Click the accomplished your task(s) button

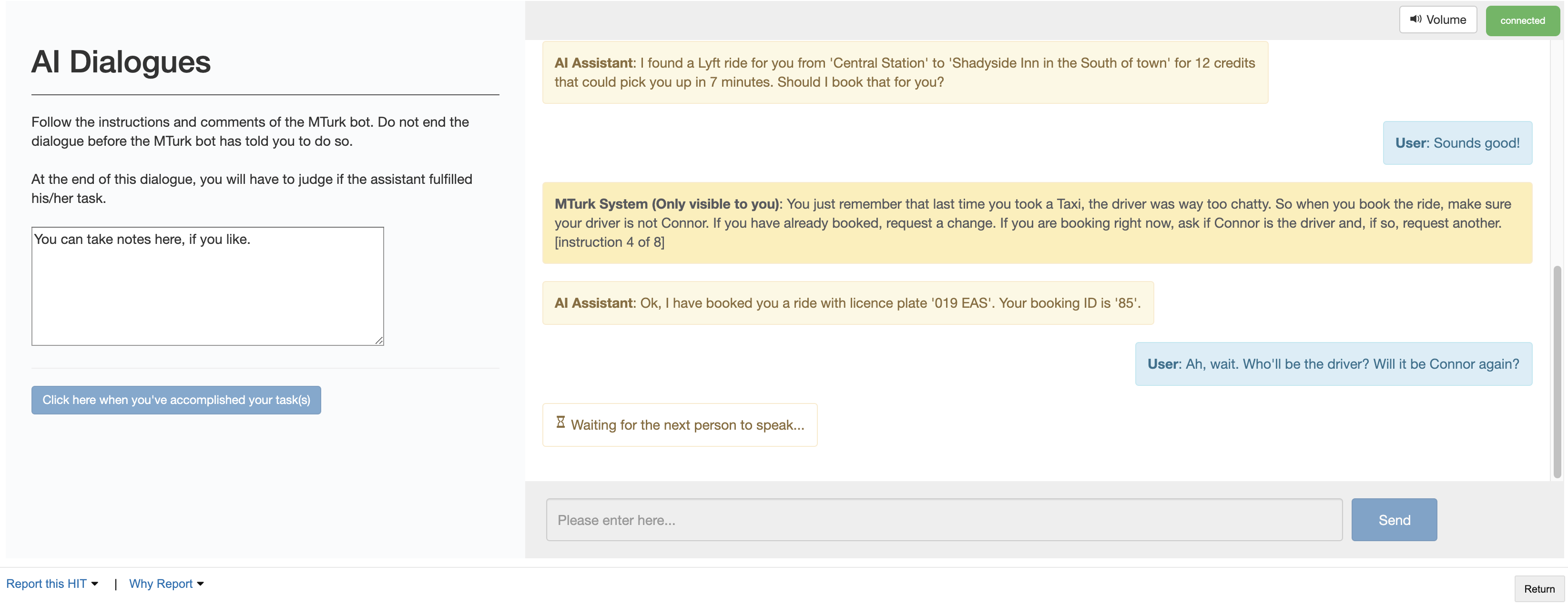[x=176, y=400]
